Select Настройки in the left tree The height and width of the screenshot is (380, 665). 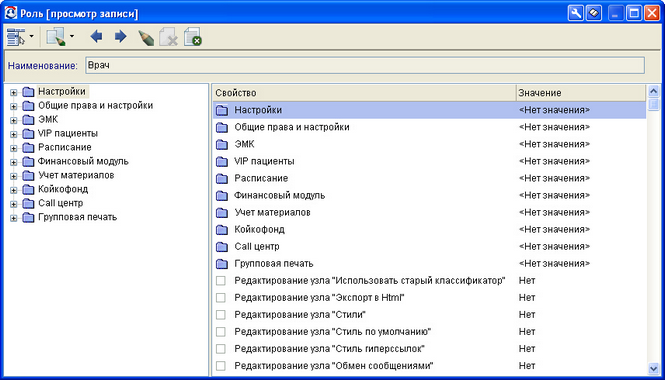coord(62,92)
